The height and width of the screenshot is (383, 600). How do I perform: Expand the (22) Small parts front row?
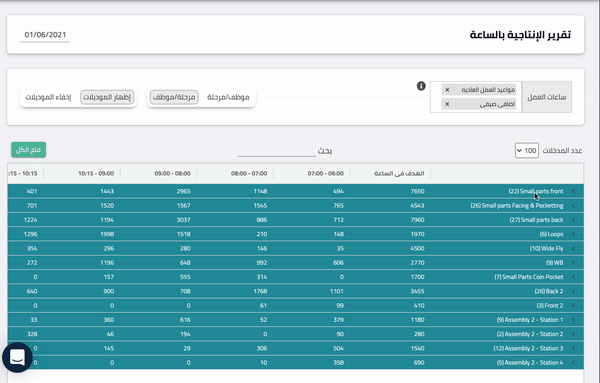[573, 191]
